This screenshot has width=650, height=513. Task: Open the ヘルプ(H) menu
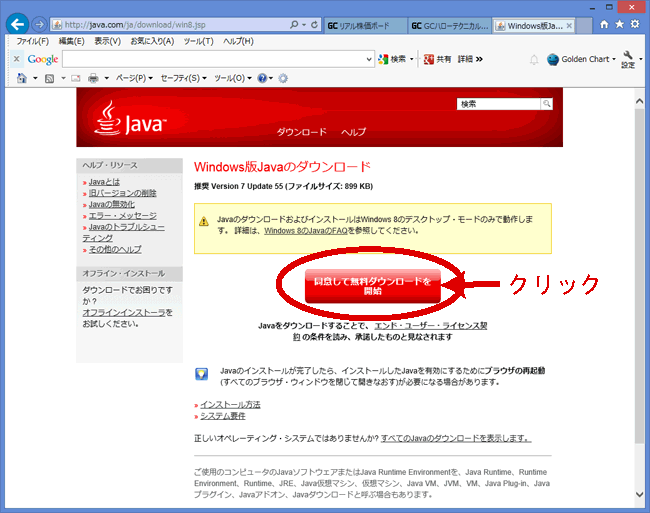pos(238,41)
